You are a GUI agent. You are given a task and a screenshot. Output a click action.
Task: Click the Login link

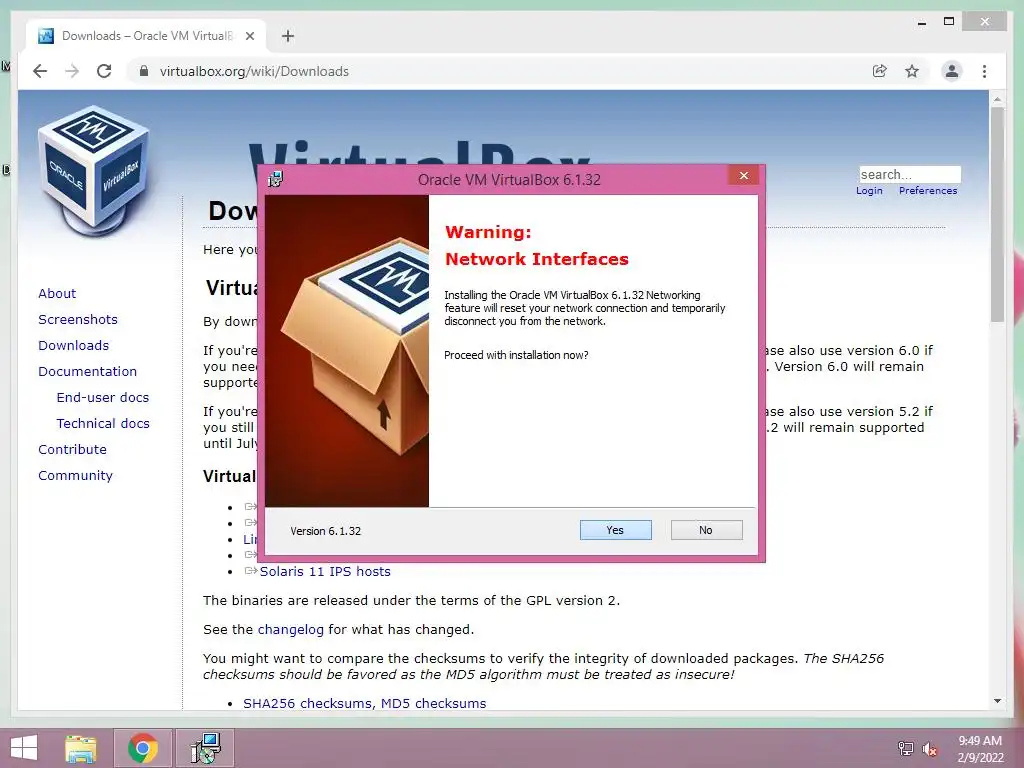point(869,191)
